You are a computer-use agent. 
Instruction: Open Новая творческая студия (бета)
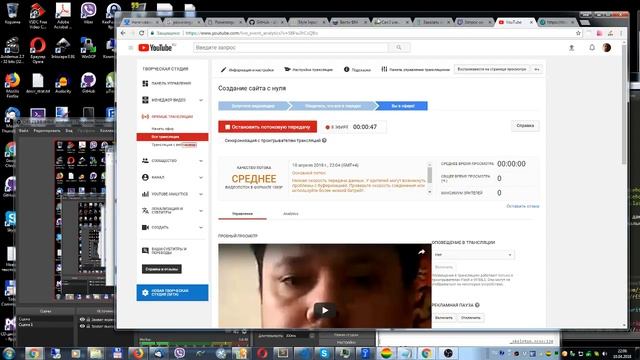coord(172,293)
